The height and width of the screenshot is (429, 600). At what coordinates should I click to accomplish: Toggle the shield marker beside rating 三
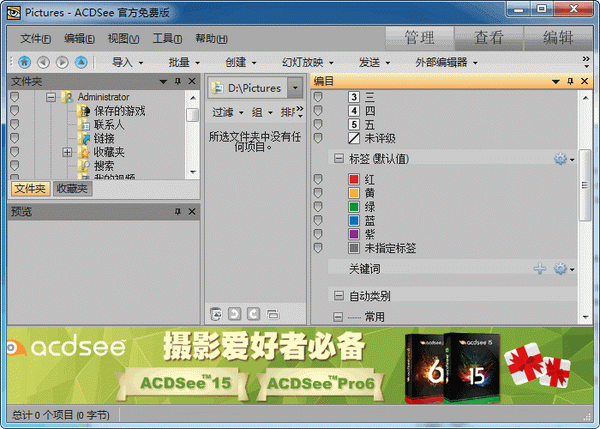pyautogui.click(x=318, y=97)
